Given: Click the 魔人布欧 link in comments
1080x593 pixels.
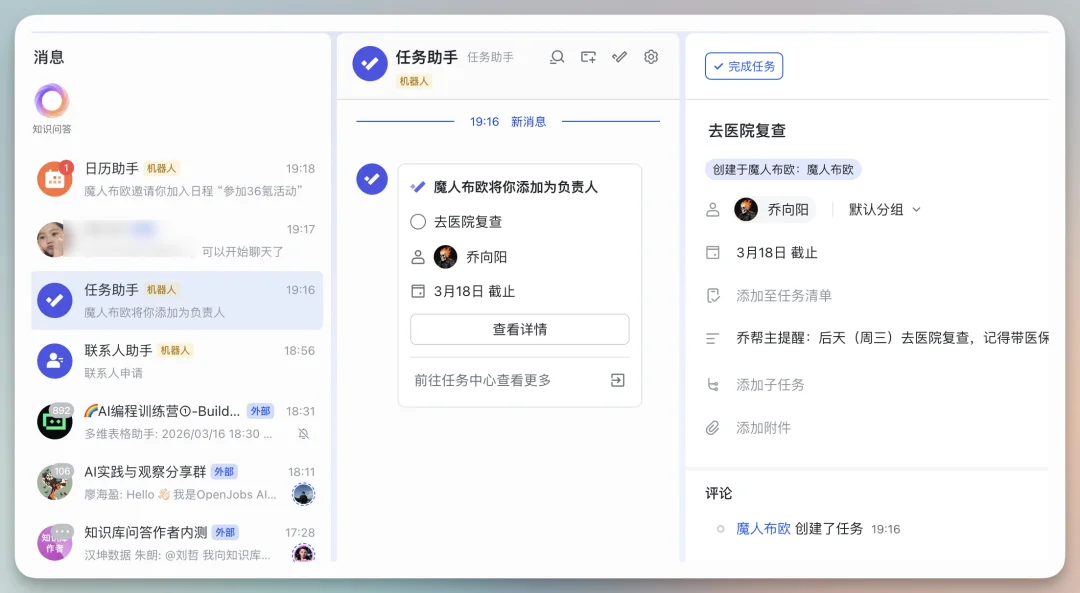Looking at the screenshot, I should click(765, 528).
